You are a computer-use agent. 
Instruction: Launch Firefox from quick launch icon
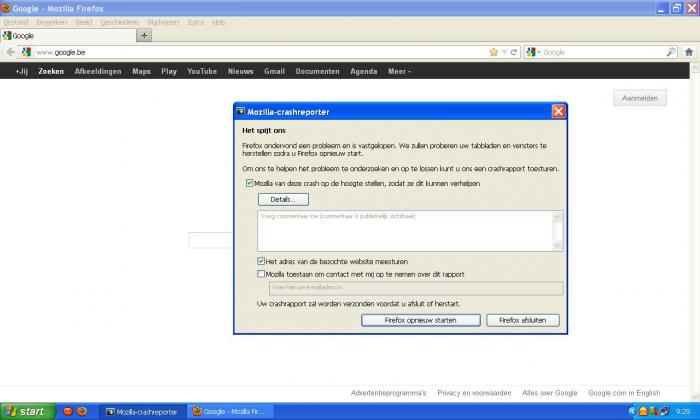tap(82, 411)
